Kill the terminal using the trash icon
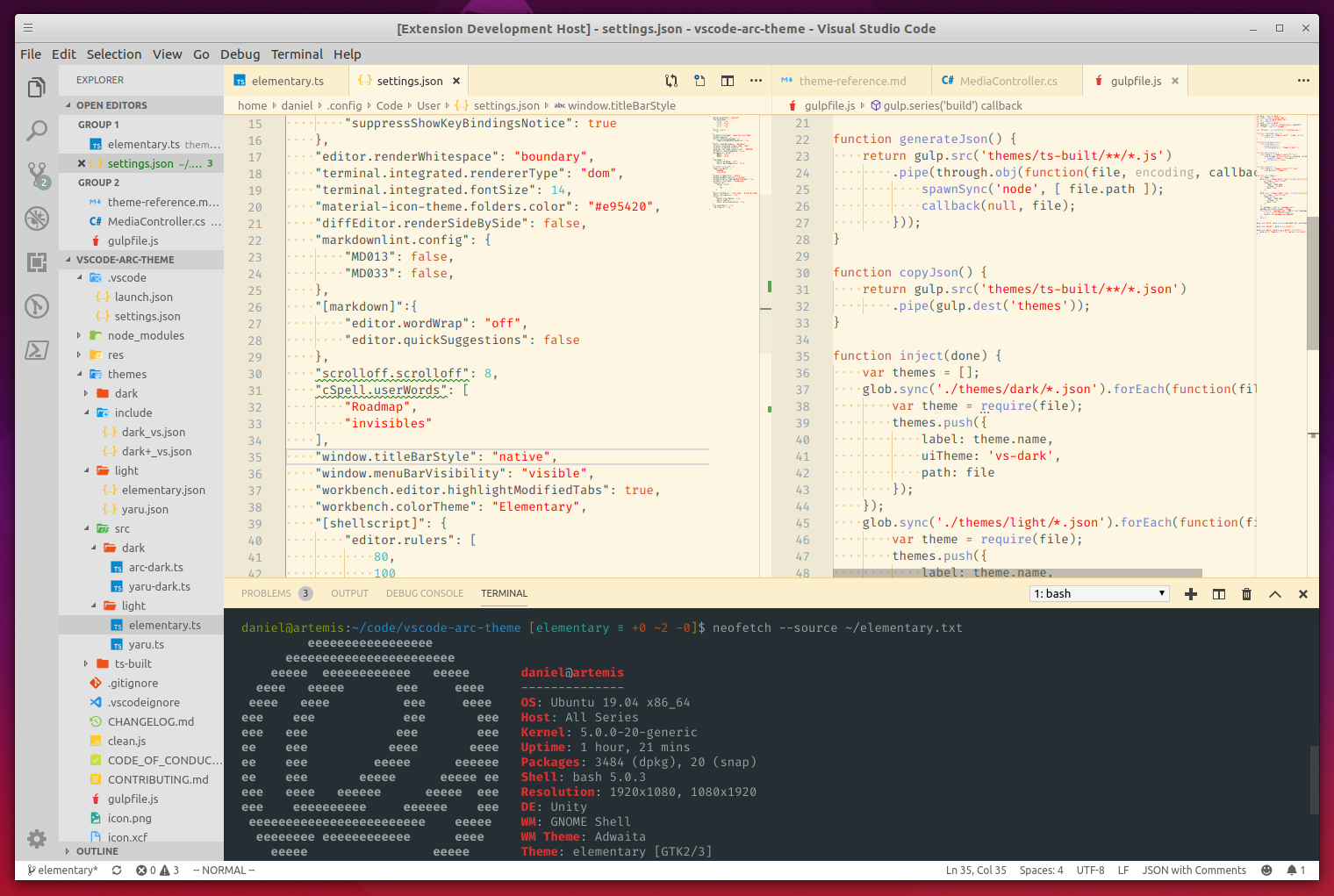 point(1247,593)
